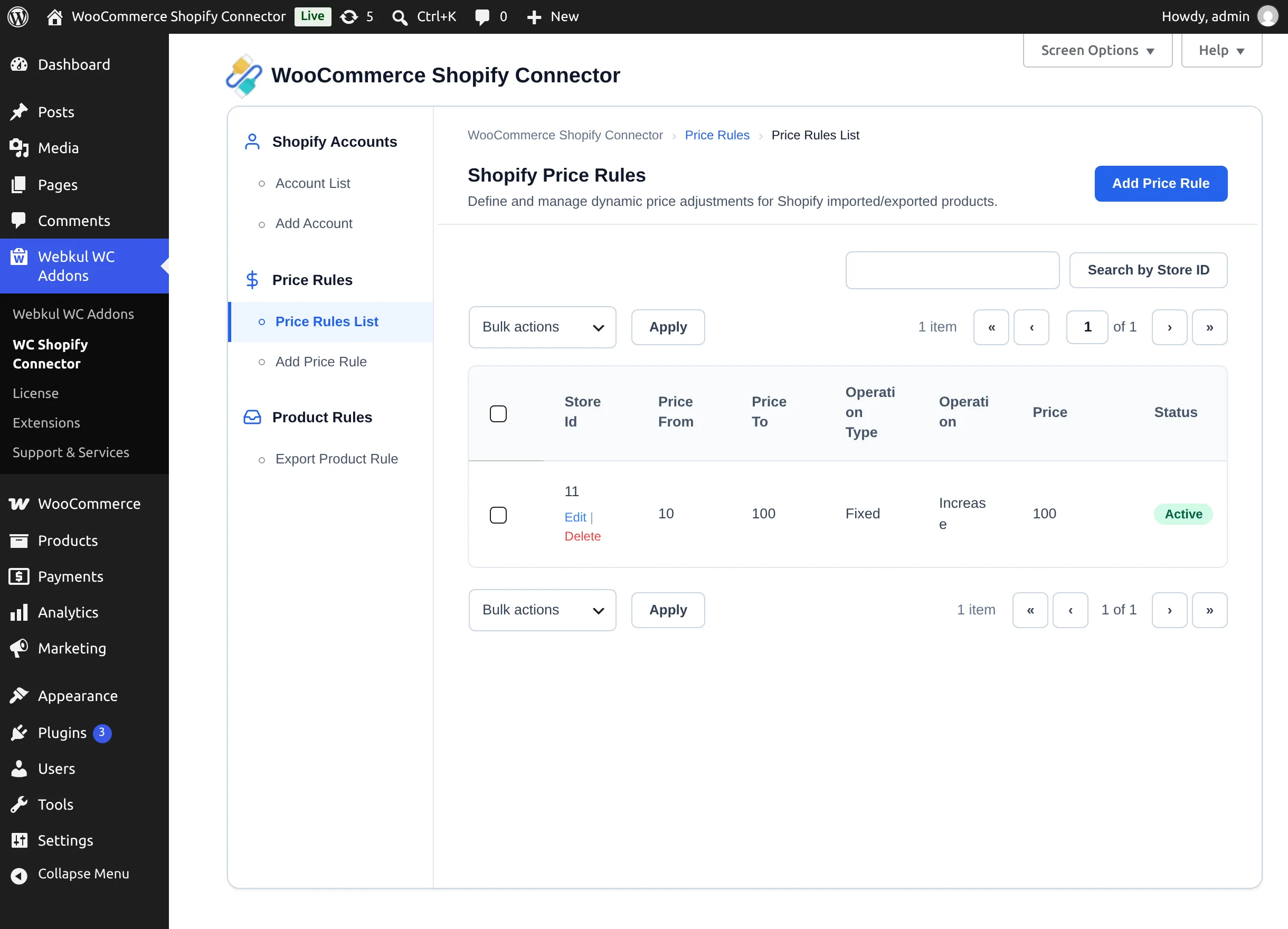
Task: Click Price Rules breadcrumb link
Action: coord(717,135)
